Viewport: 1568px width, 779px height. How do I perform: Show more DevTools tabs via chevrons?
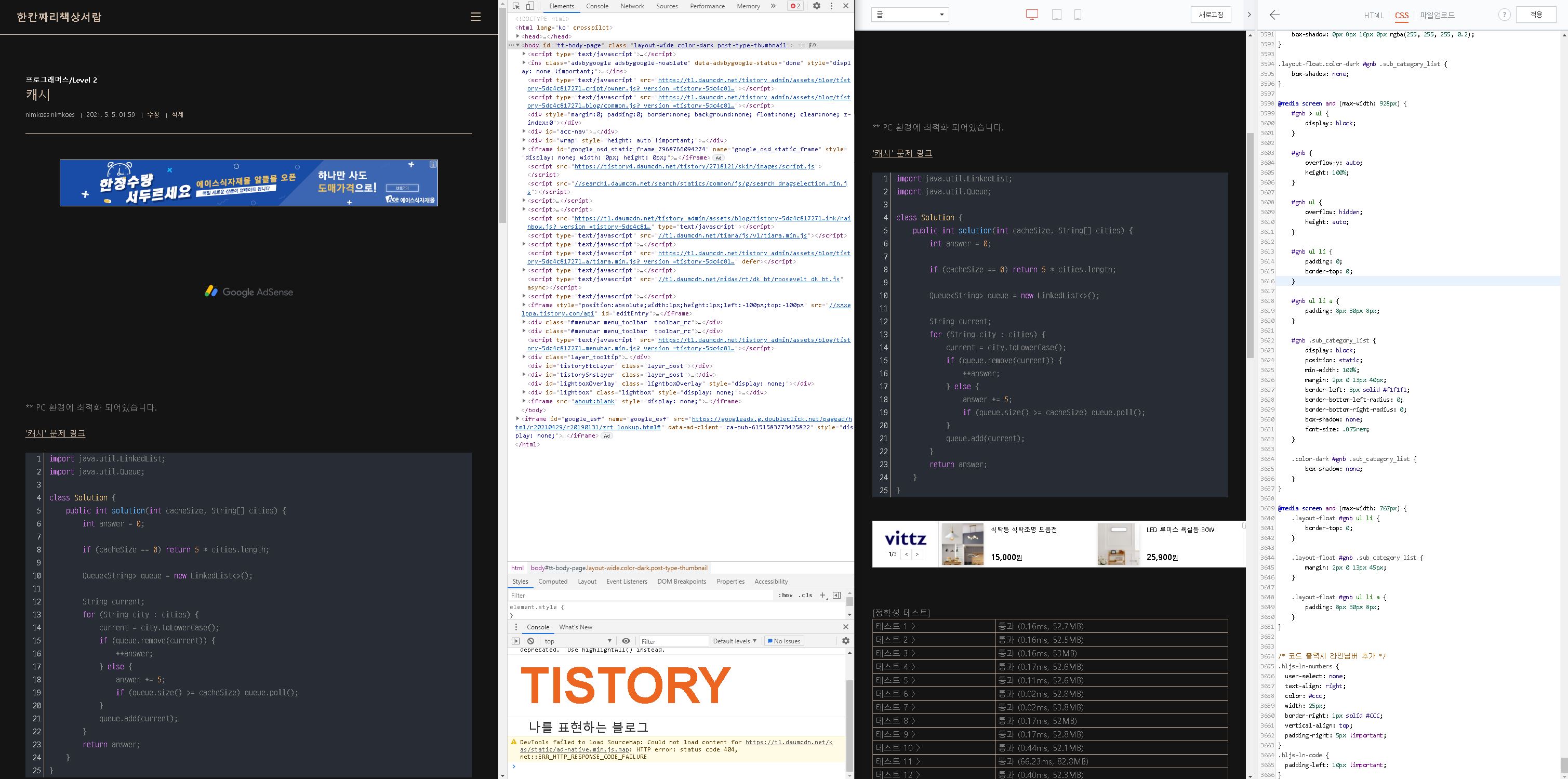tap(773, 6)
